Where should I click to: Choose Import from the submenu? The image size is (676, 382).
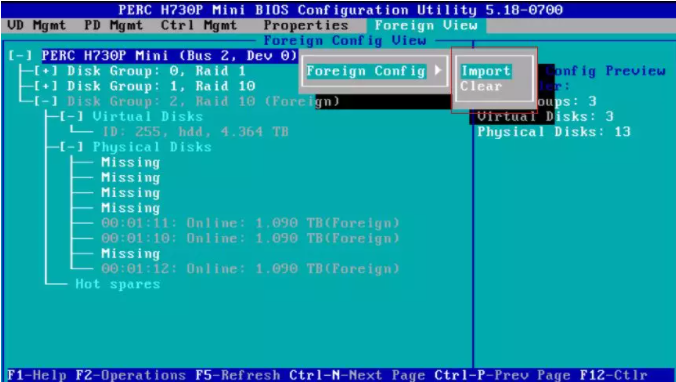pyautogui.click(x=486, y=71)
